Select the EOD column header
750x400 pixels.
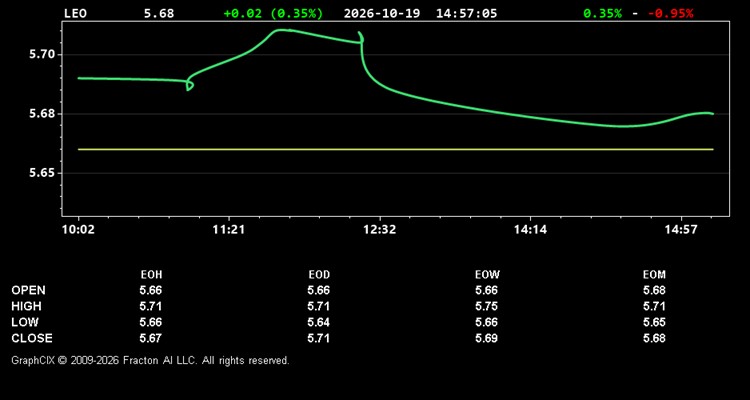click(x=319, y=275)
